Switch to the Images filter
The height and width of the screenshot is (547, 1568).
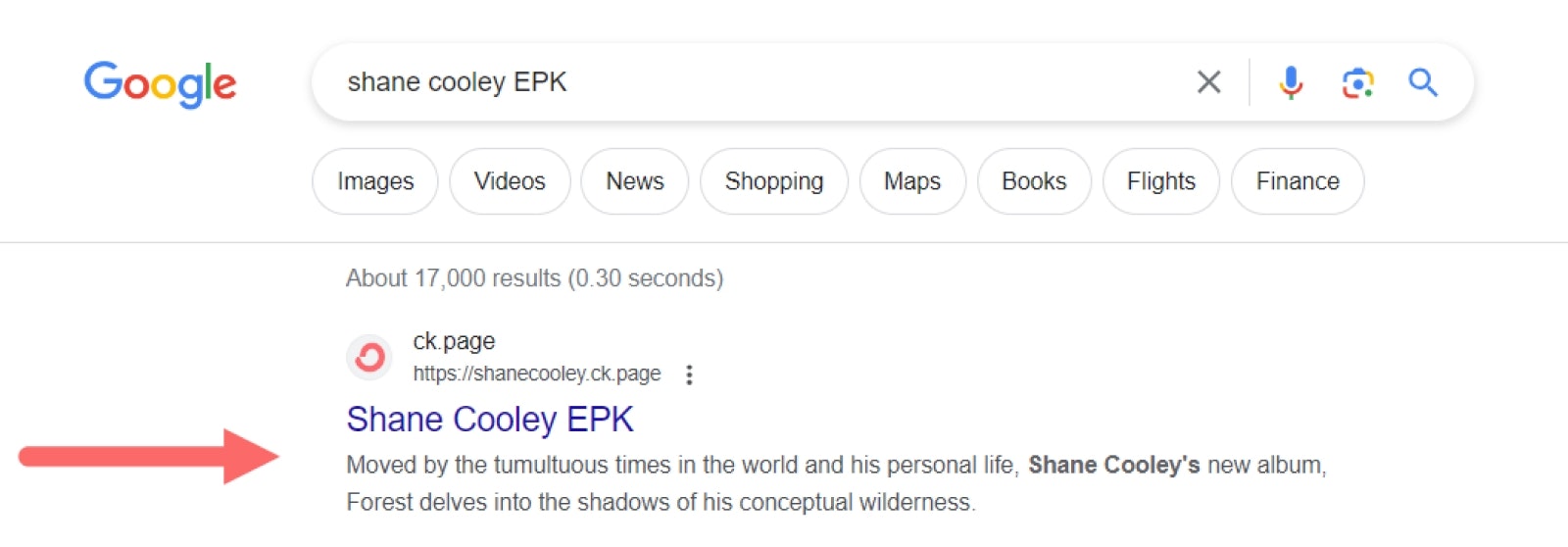point(375,181)
